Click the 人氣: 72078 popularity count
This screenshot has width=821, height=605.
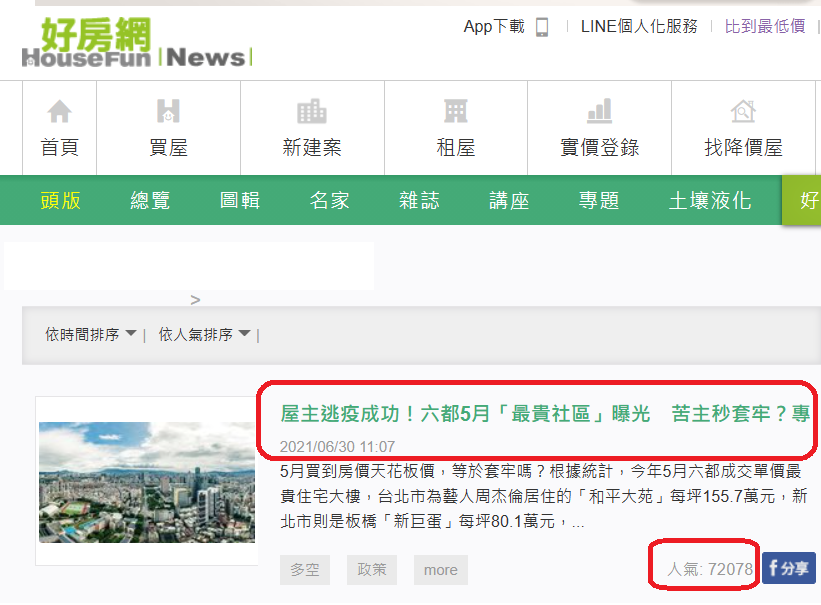pyautogui.click(x=709, y=569)
